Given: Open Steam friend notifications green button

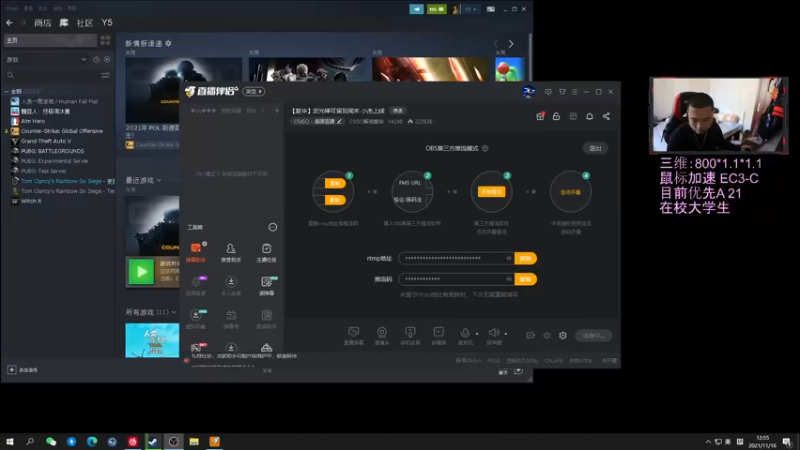Looking at the screenshot, I should (436, 9).
